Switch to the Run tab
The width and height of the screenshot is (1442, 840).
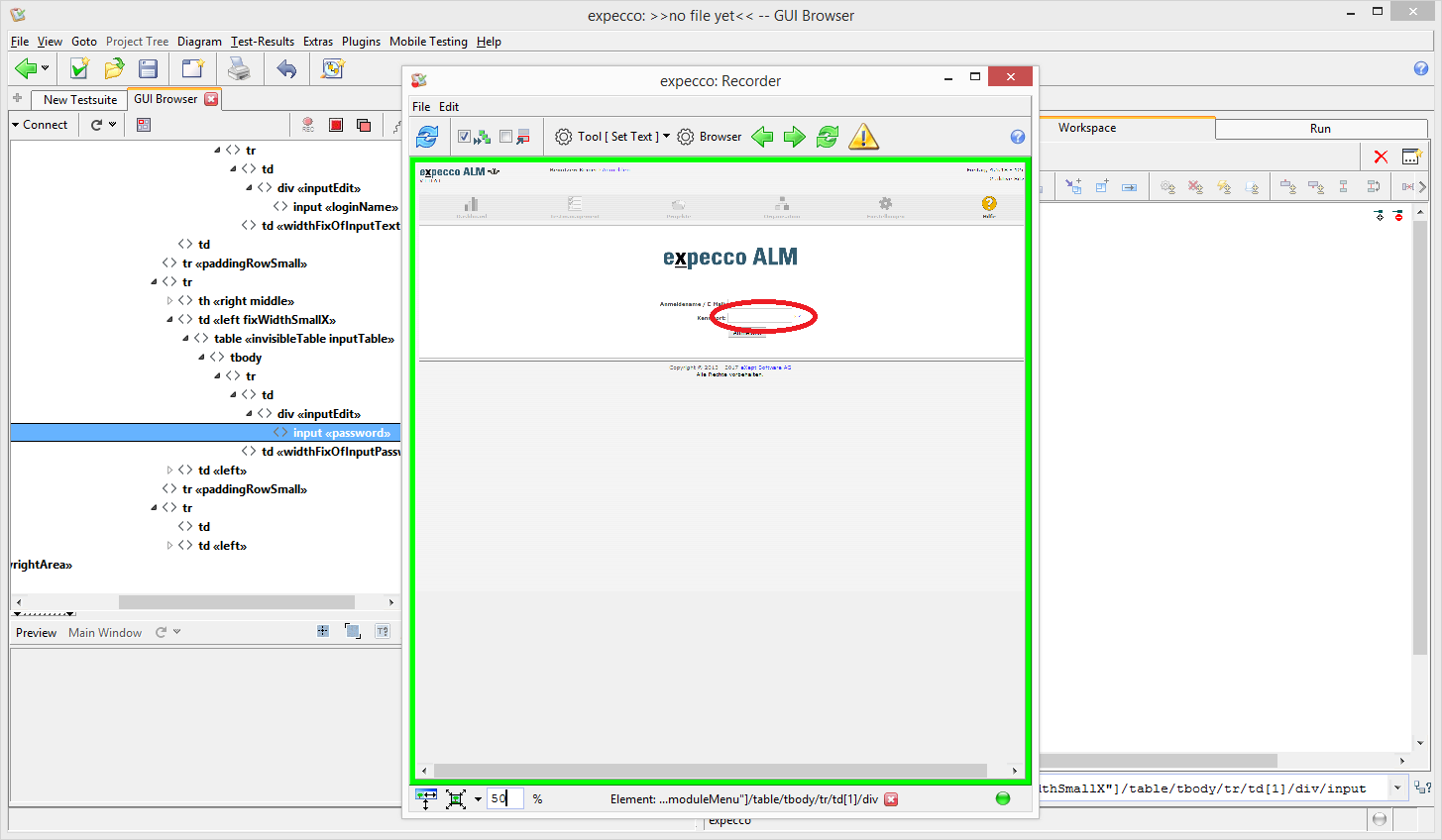point(1319,129)
